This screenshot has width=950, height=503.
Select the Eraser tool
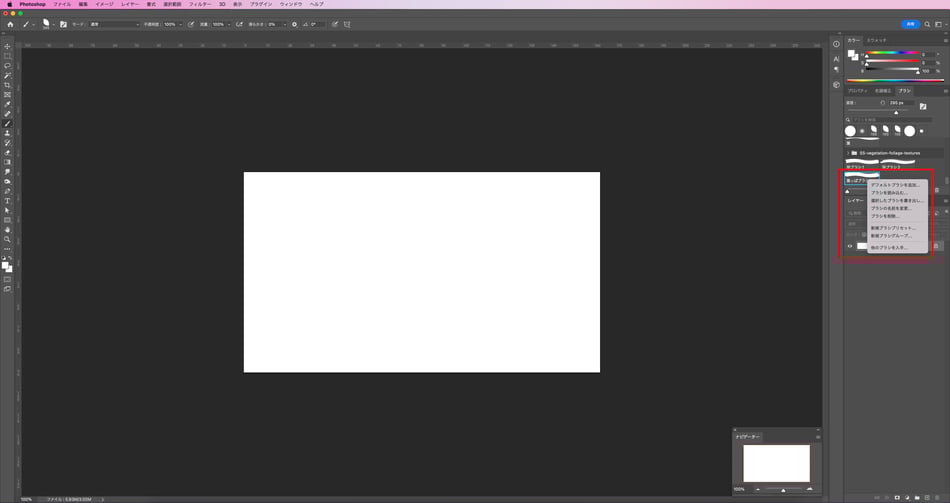click(x=7, y=153)
